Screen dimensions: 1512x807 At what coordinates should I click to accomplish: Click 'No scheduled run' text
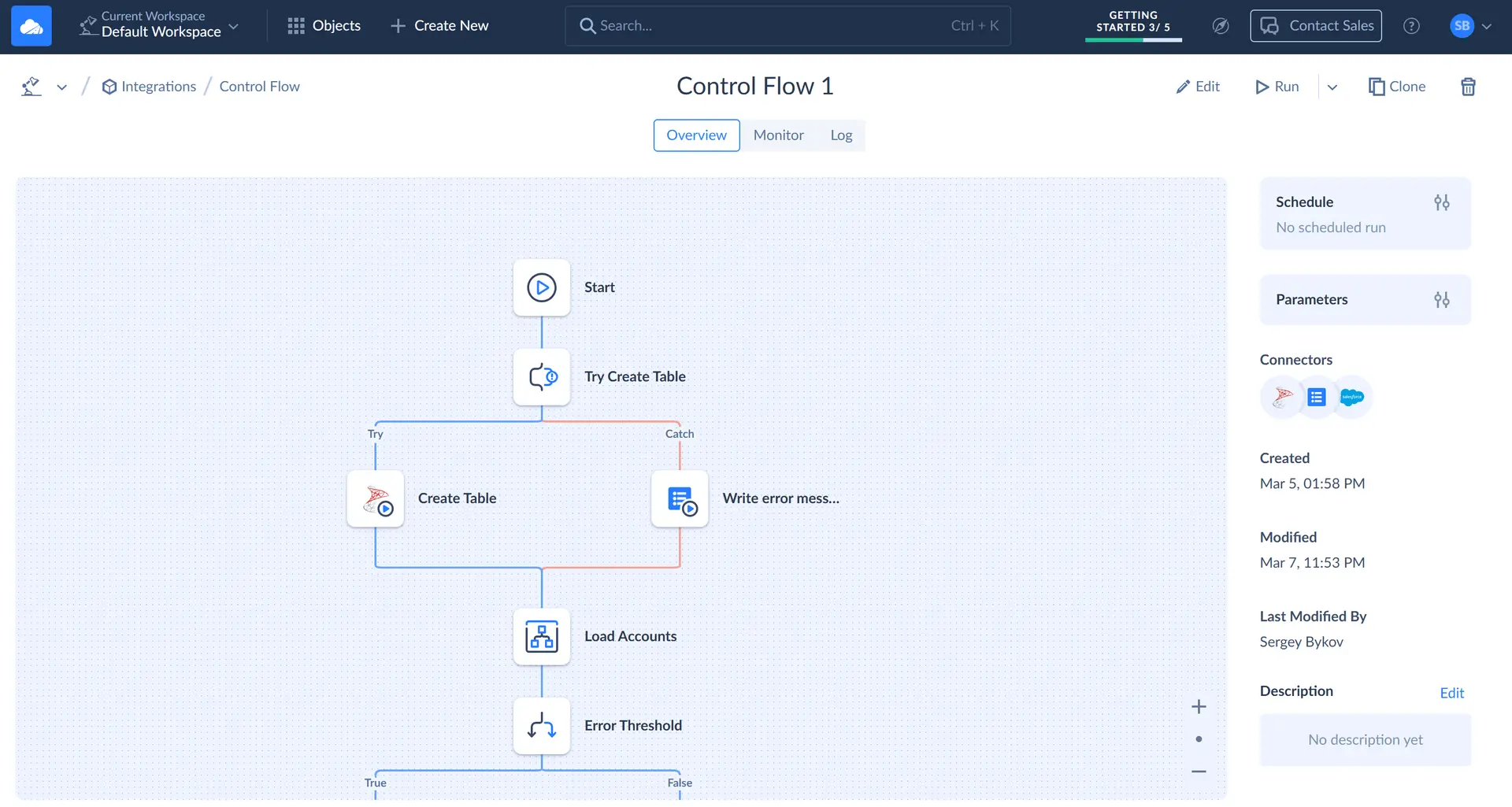click(1330, 228)
